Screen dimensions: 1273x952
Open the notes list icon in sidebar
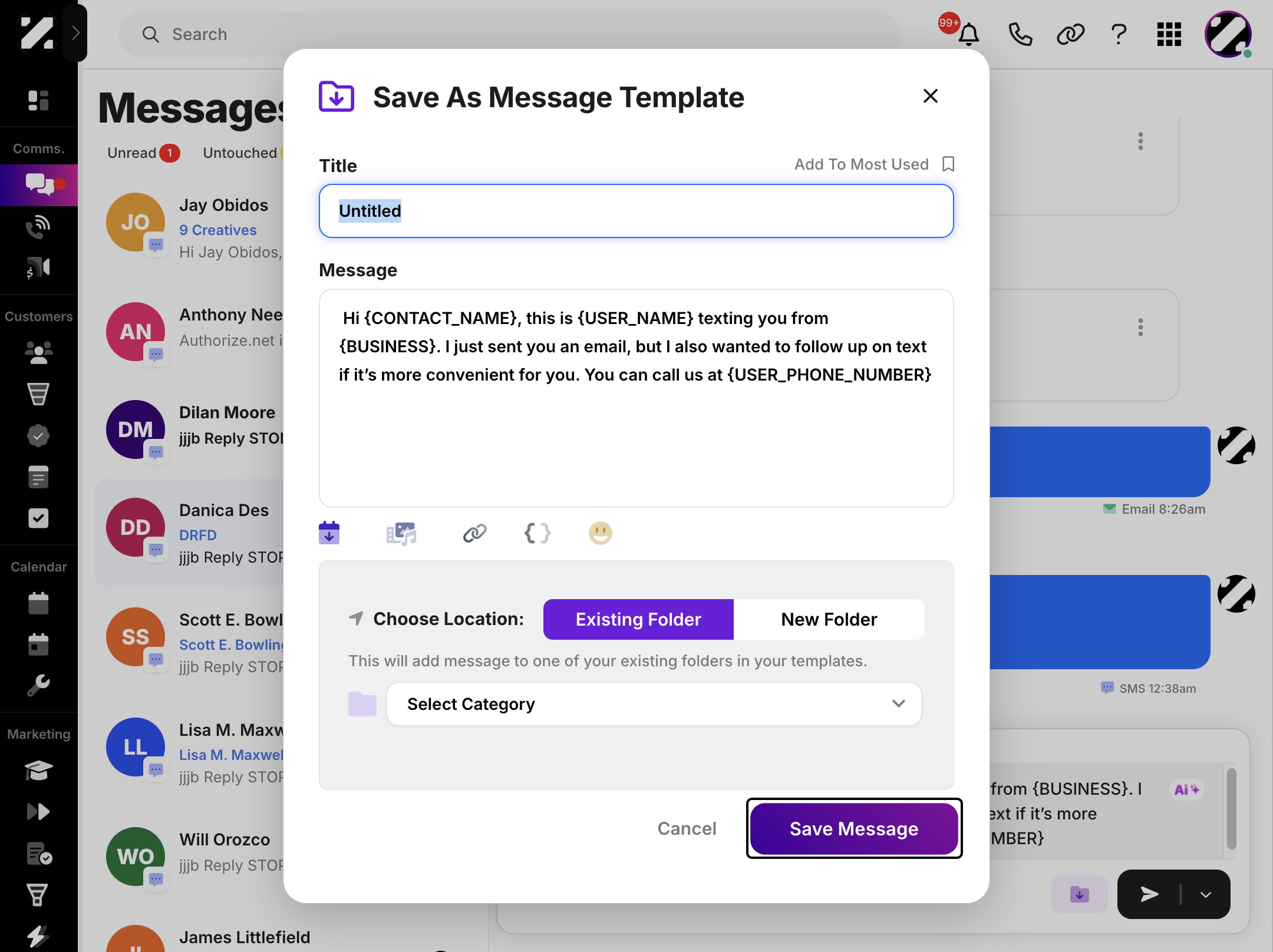38,477
